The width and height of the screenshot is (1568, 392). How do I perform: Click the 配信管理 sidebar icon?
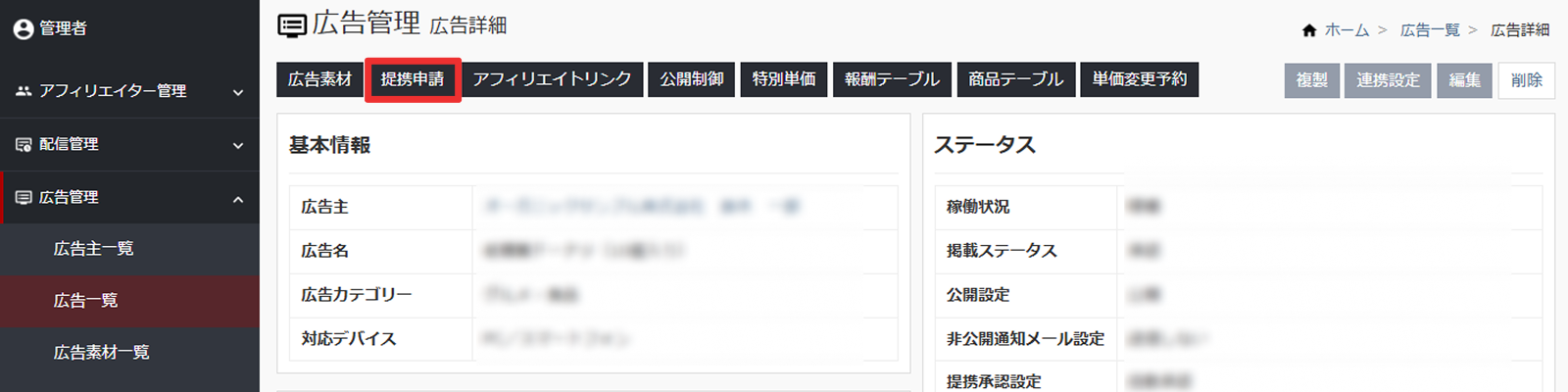click(24, 145)
